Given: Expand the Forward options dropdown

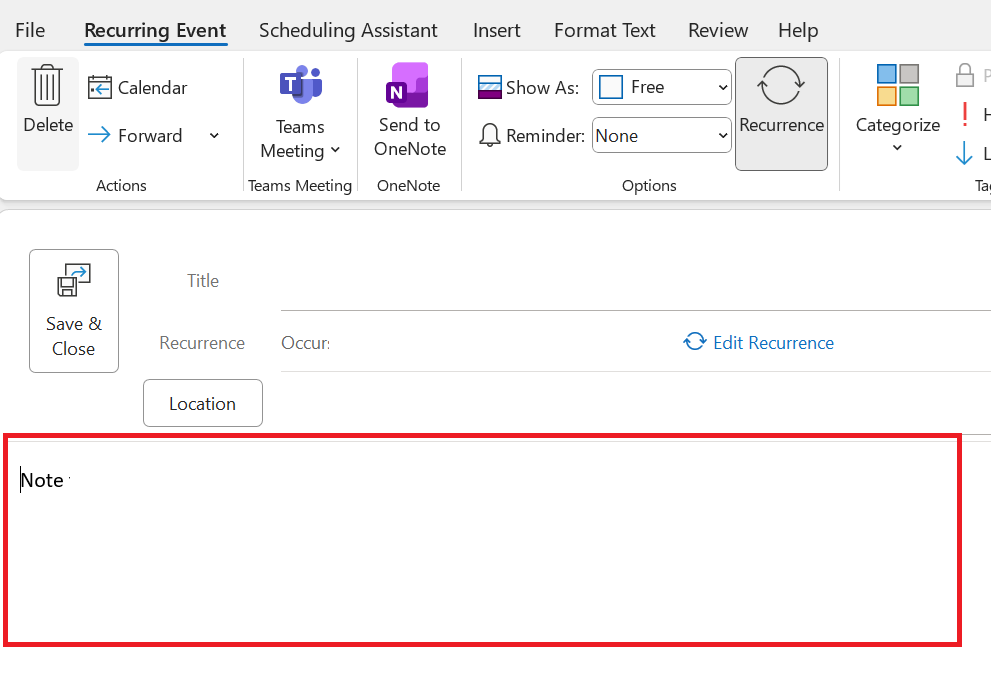Looking at the screenshot, I should [214, 135].
